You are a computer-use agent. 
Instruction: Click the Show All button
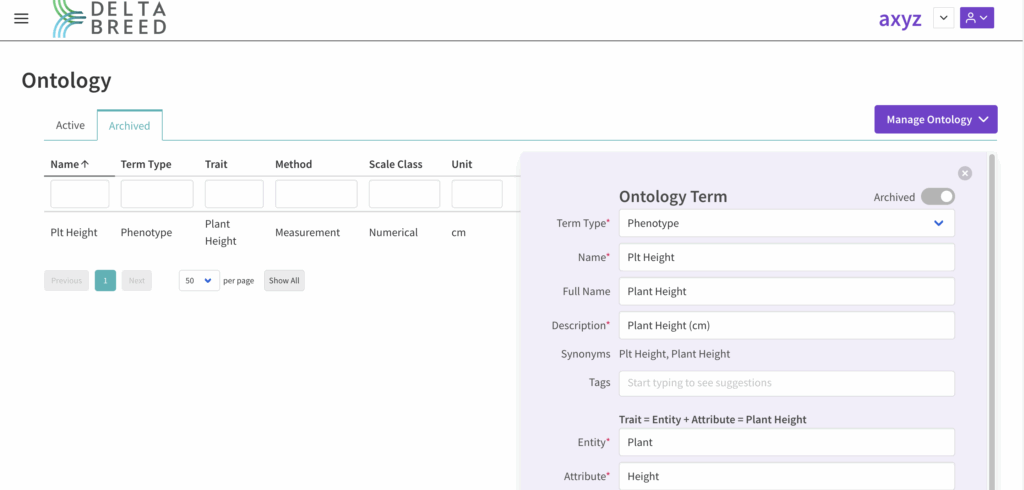(284, 281)
